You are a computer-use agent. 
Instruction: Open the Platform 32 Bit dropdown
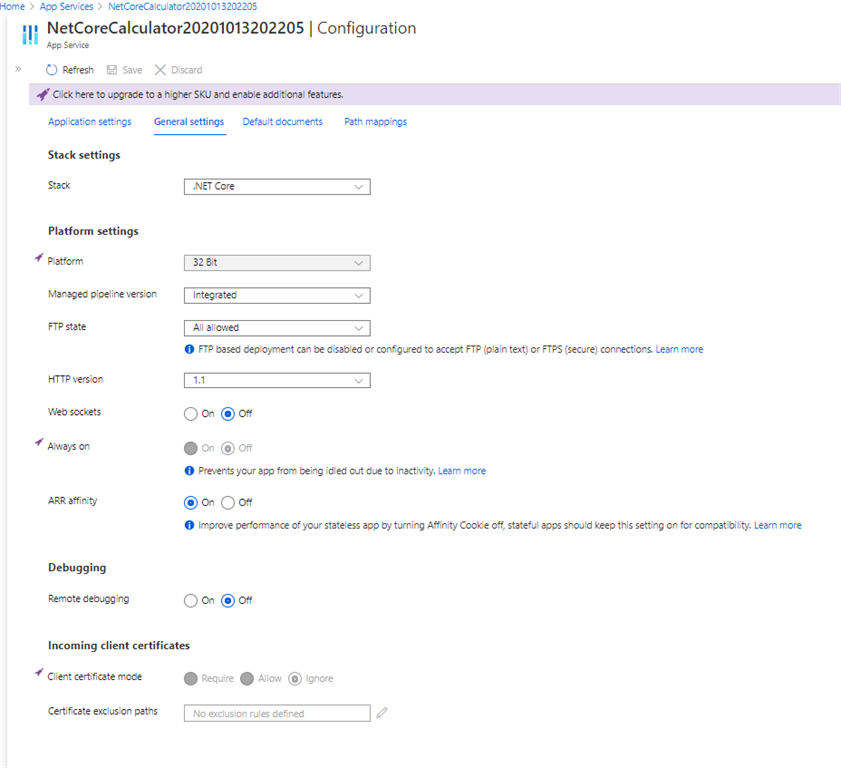pyautogui.click(x=277, y=263)
